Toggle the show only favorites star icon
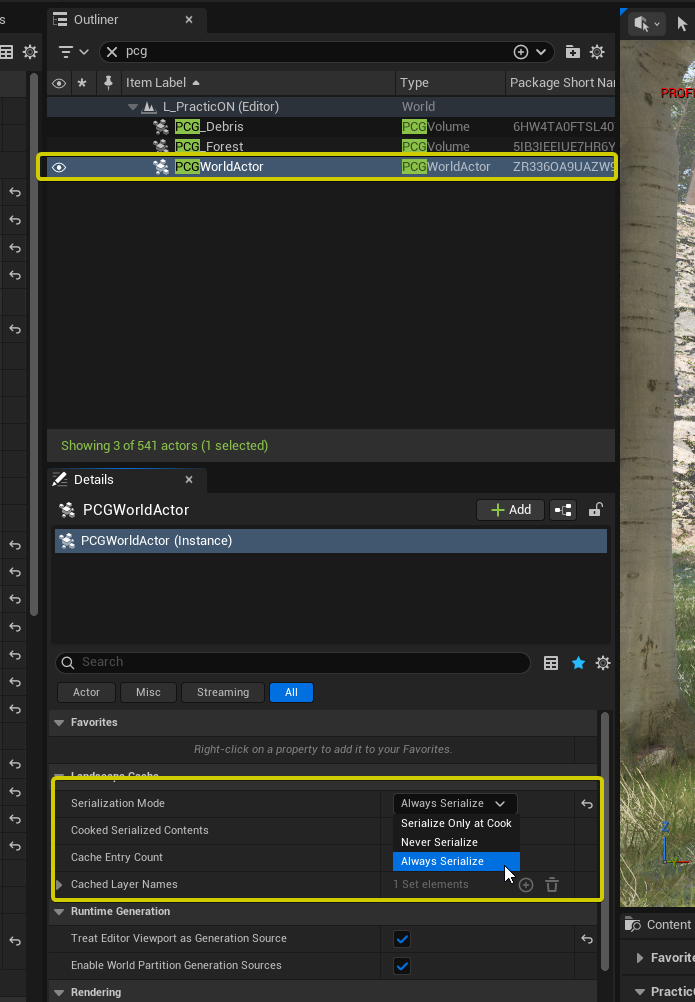695x1002 pixels. (x=578, y=663)
